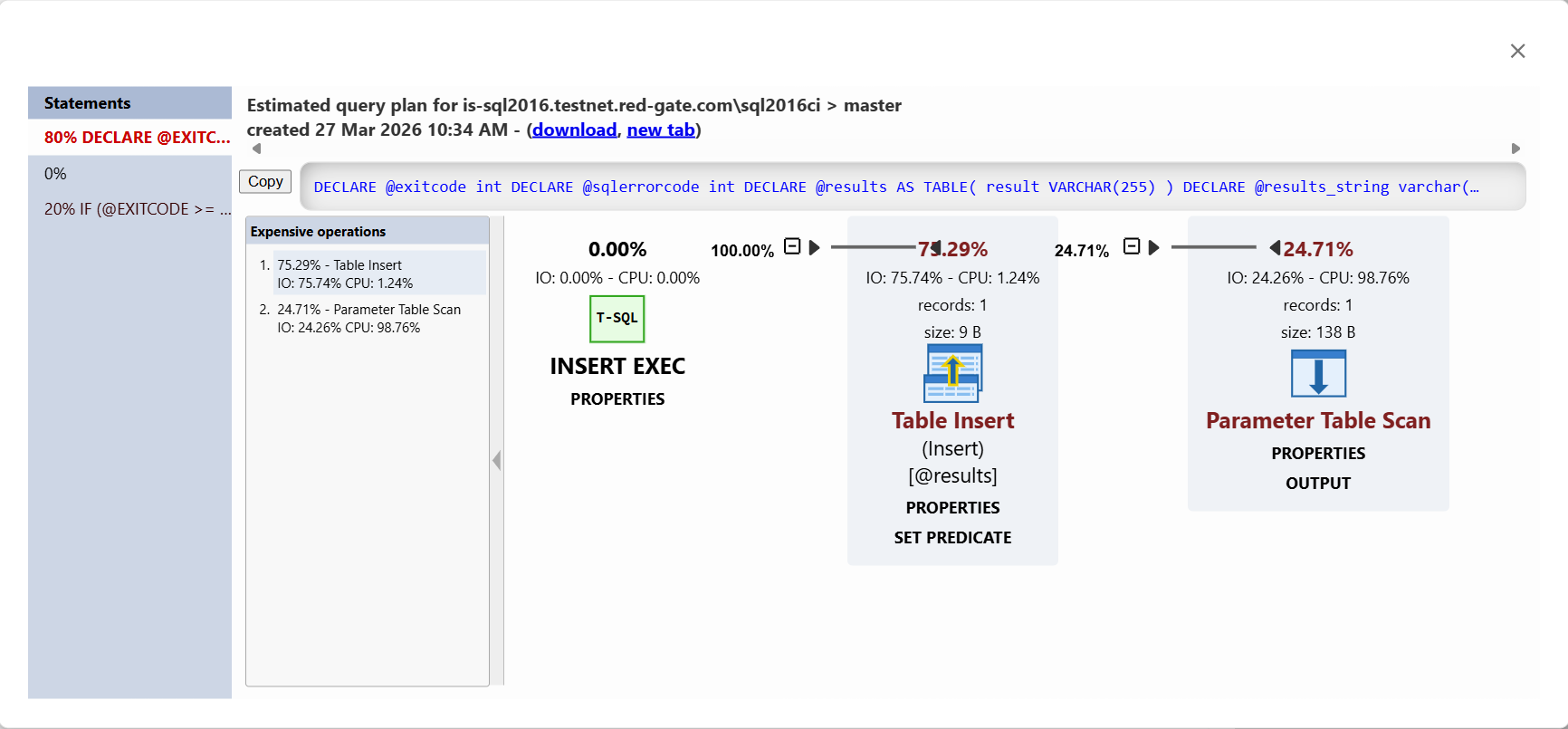Viewport: 1568px width, 729px height.
Task: Expand OUTPUT under Parameter Table Scan
Action: click(x=1317, y=484)
